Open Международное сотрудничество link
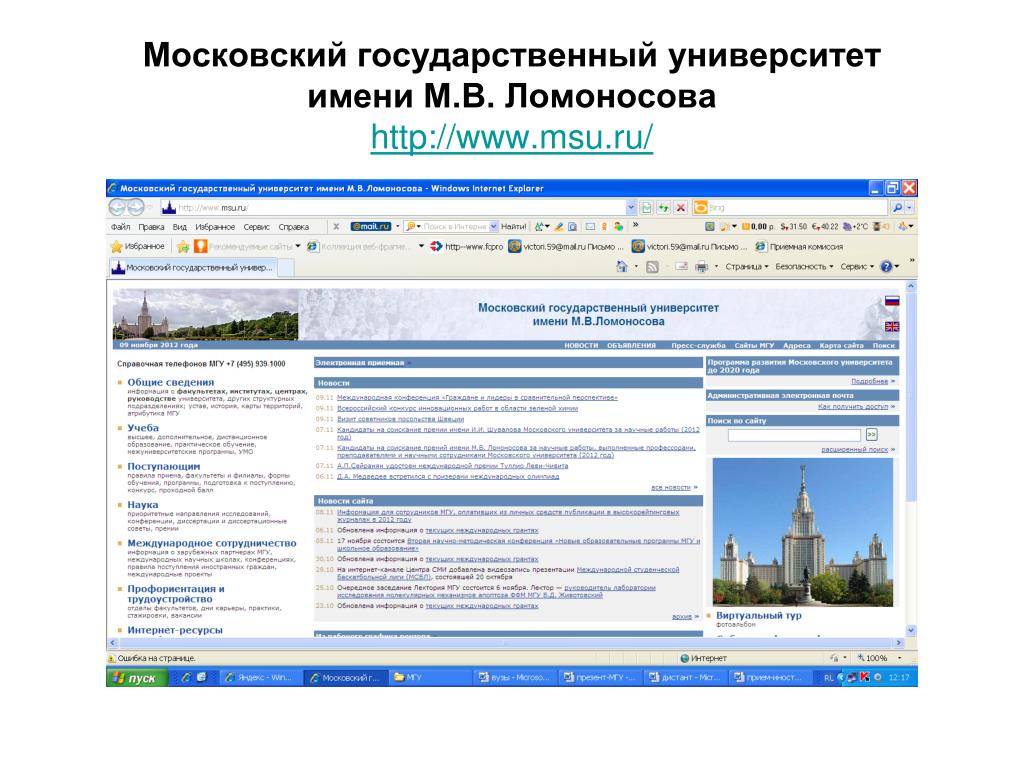 [x=212, y=543]
